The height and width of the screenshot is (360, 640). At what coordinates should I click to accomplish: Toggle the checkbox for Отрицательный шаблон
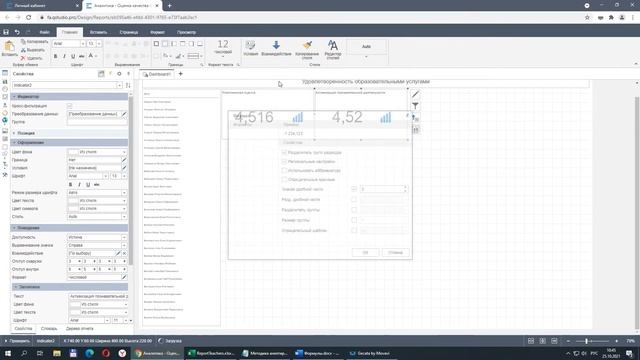[354, 231]
